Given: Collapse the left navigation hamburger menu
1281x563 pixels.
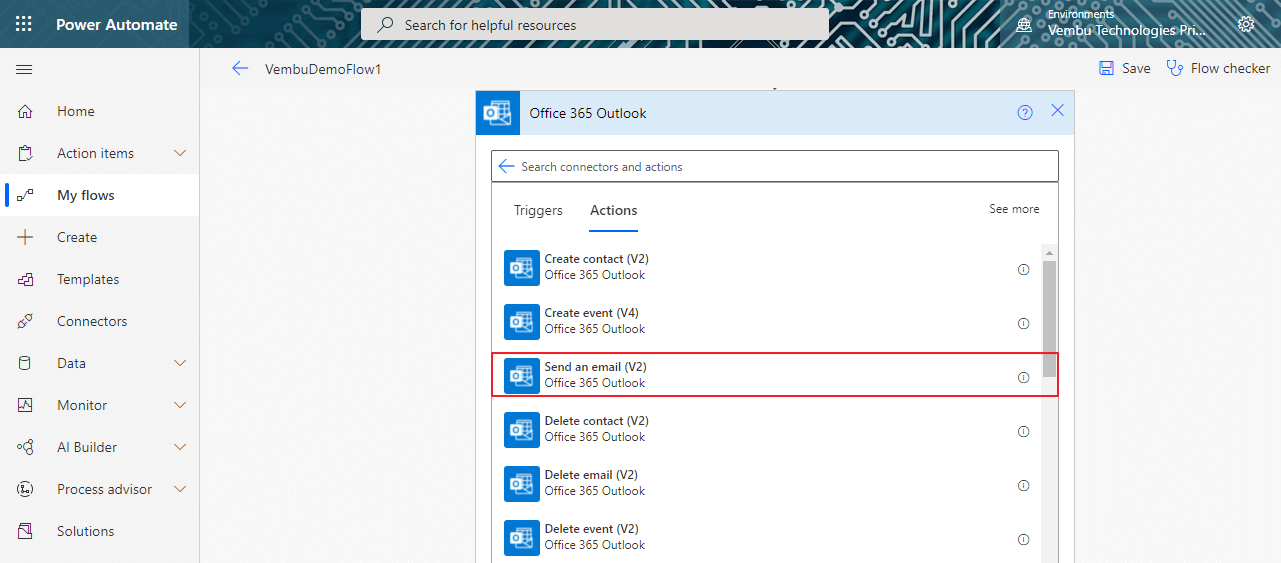Looking at the screenshot, I should [24, 69].
